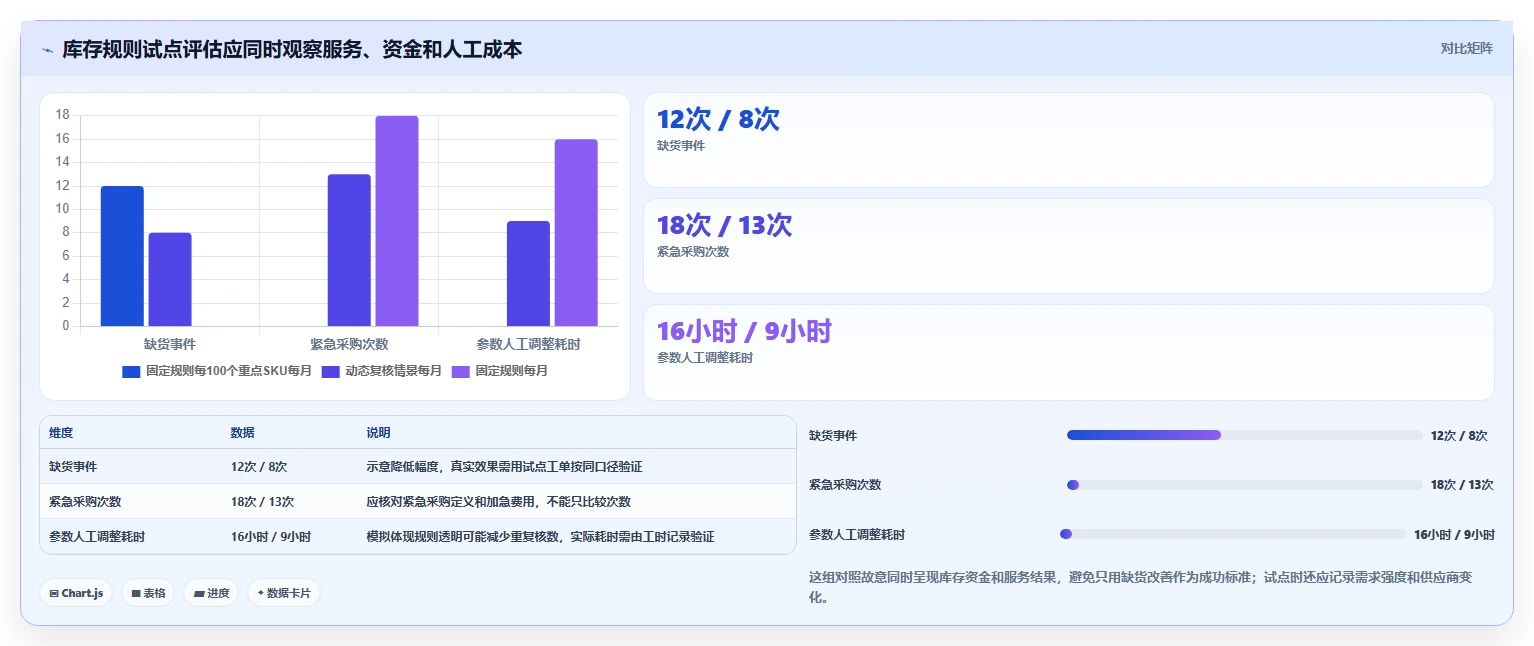This screenshot has height=646, width=1534.
Task: Click the 18次 / 13次 value after progress bar
Action: coord(1462,485)
